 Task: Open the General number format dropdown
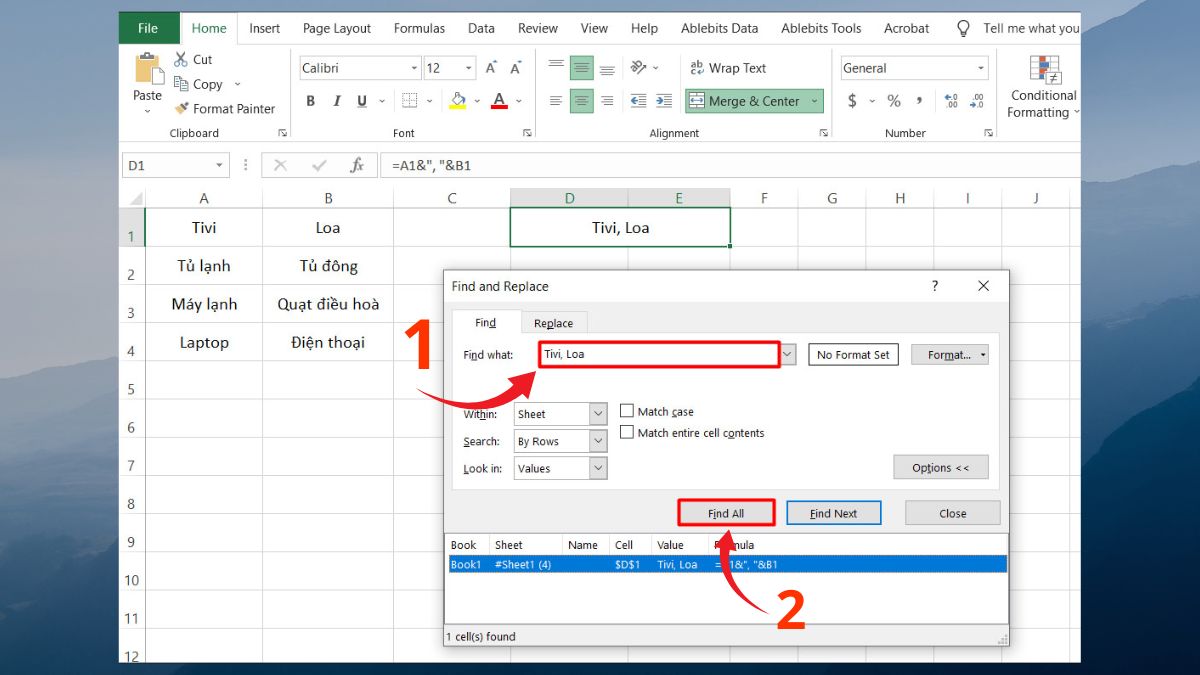click(x=980, y=68)
